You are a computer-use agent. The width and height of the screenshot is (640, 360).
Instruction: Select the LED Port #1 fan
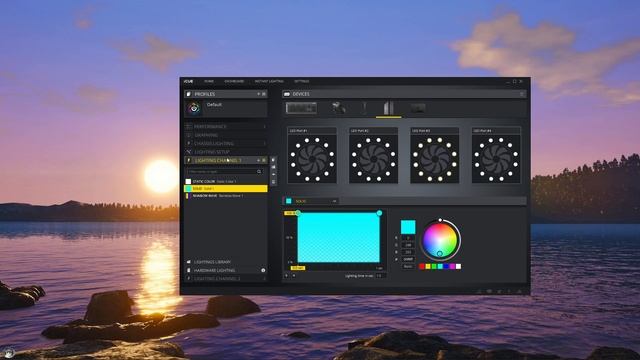[x=312, y=155]
